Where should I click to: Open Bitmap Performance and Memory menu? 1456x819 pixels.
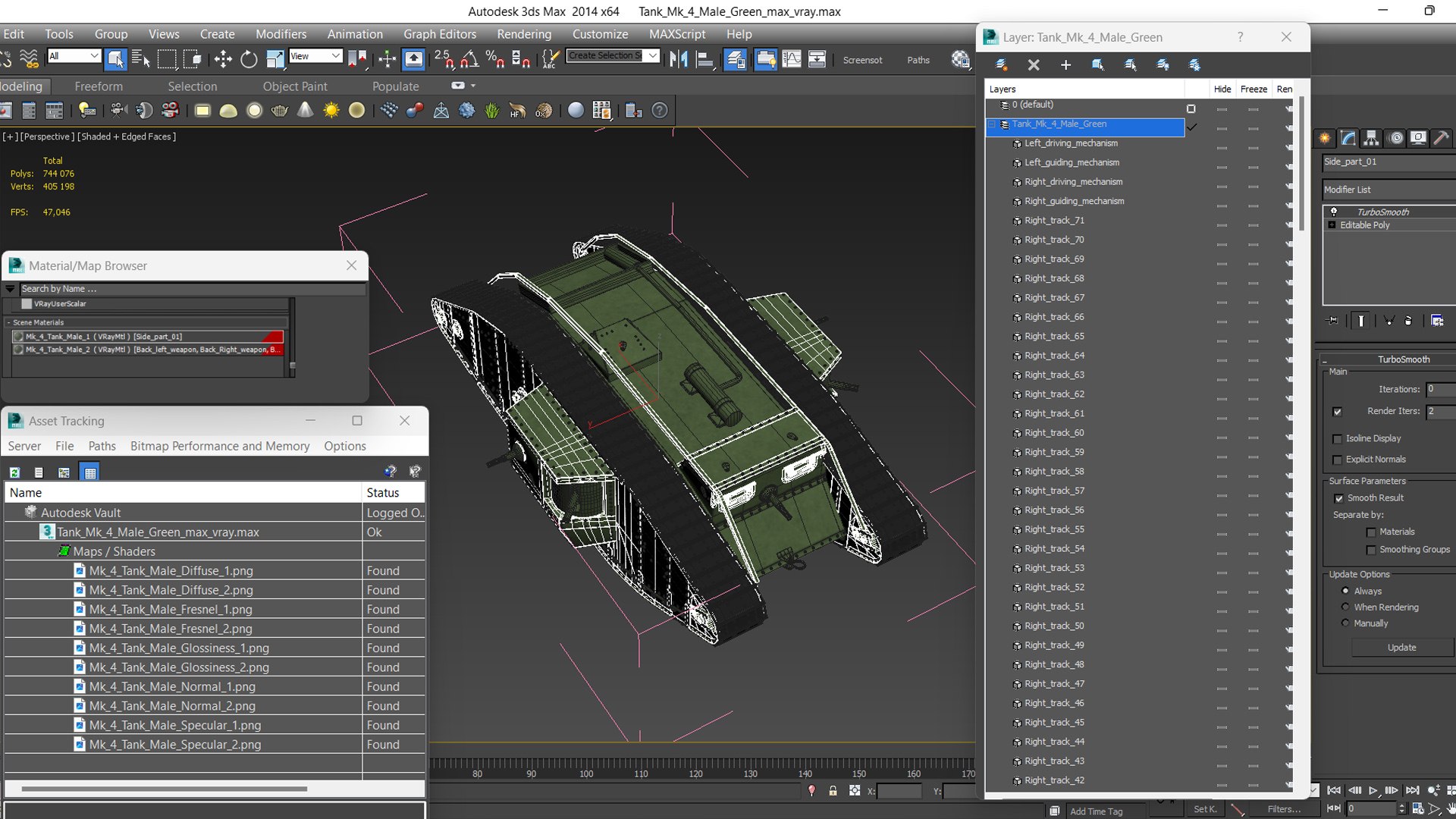(220, 446)
